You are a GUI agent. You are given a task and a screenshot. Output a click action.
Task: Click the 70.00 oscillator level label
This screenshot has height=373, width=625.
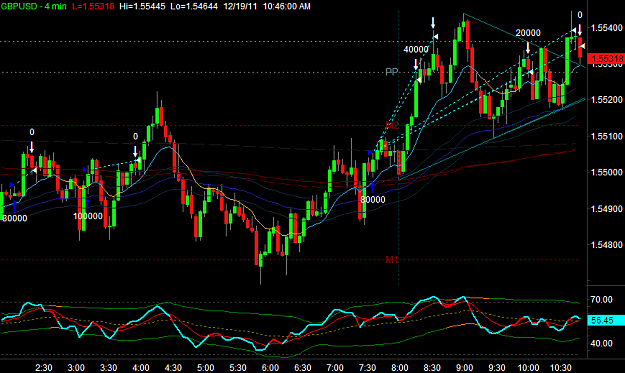pyautogui.click(x=601, y=299)
